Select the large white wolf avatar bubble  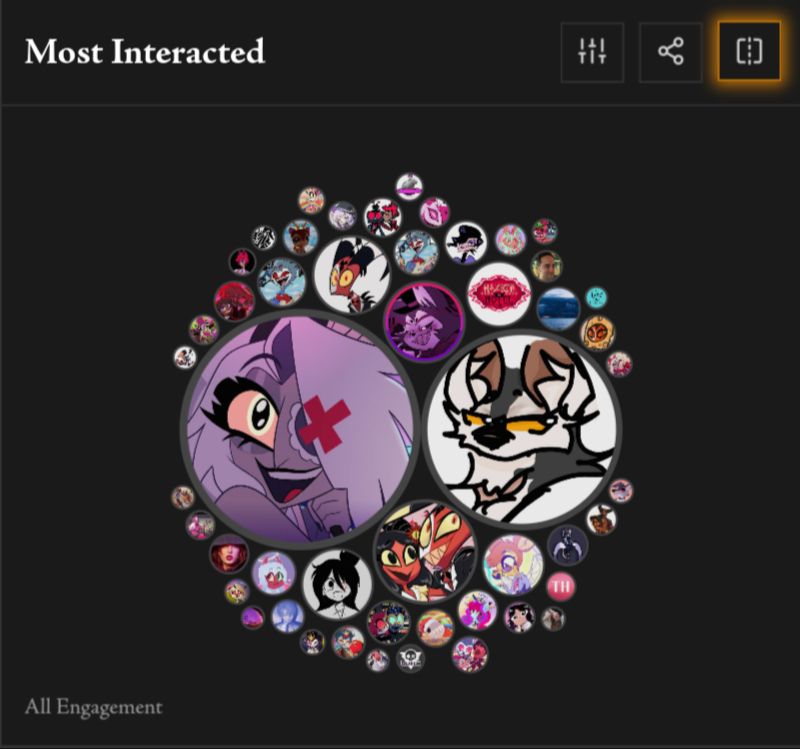pos(522,429)
